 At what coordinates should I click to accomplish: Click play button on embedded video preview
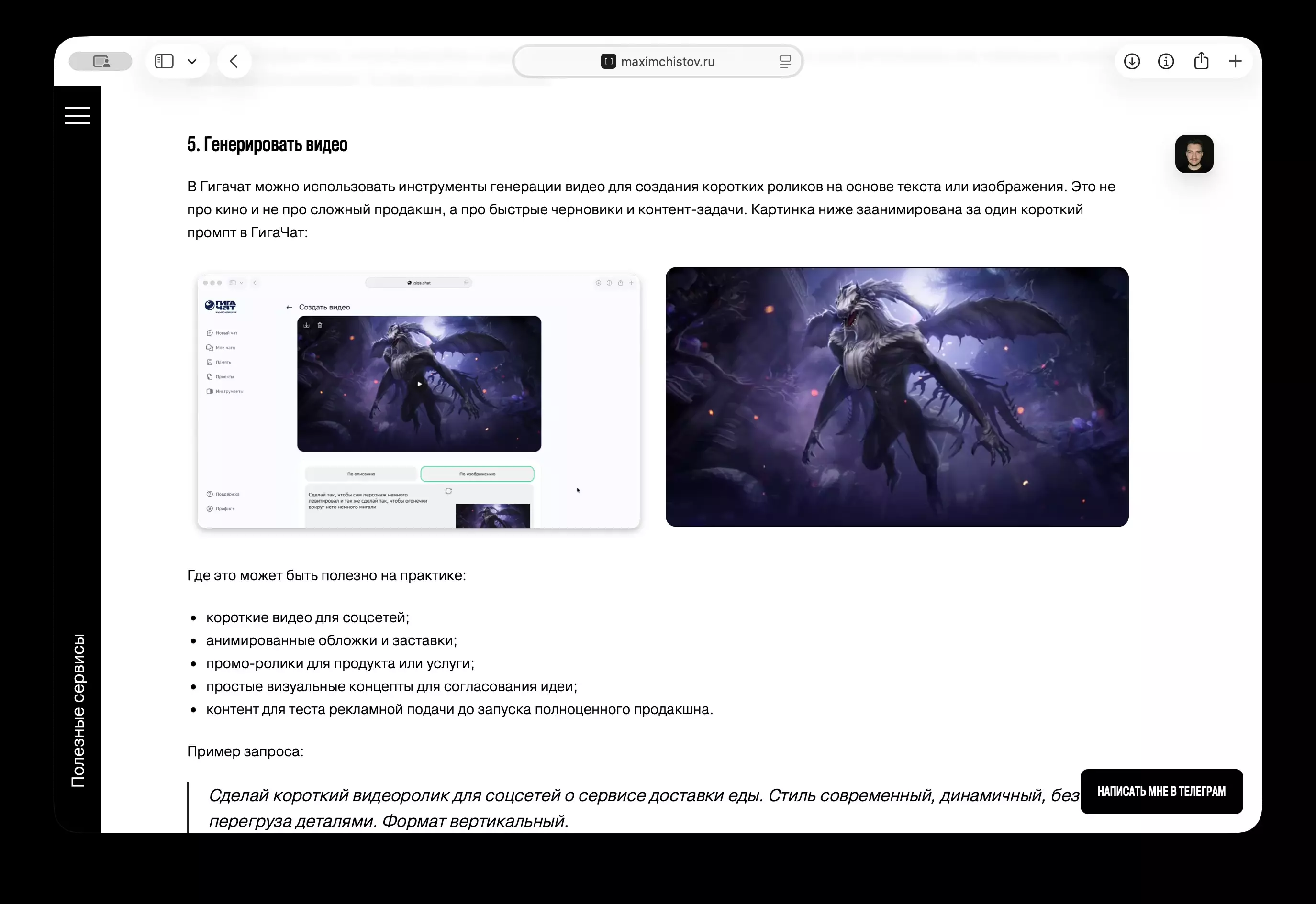(x=419, y=384)
